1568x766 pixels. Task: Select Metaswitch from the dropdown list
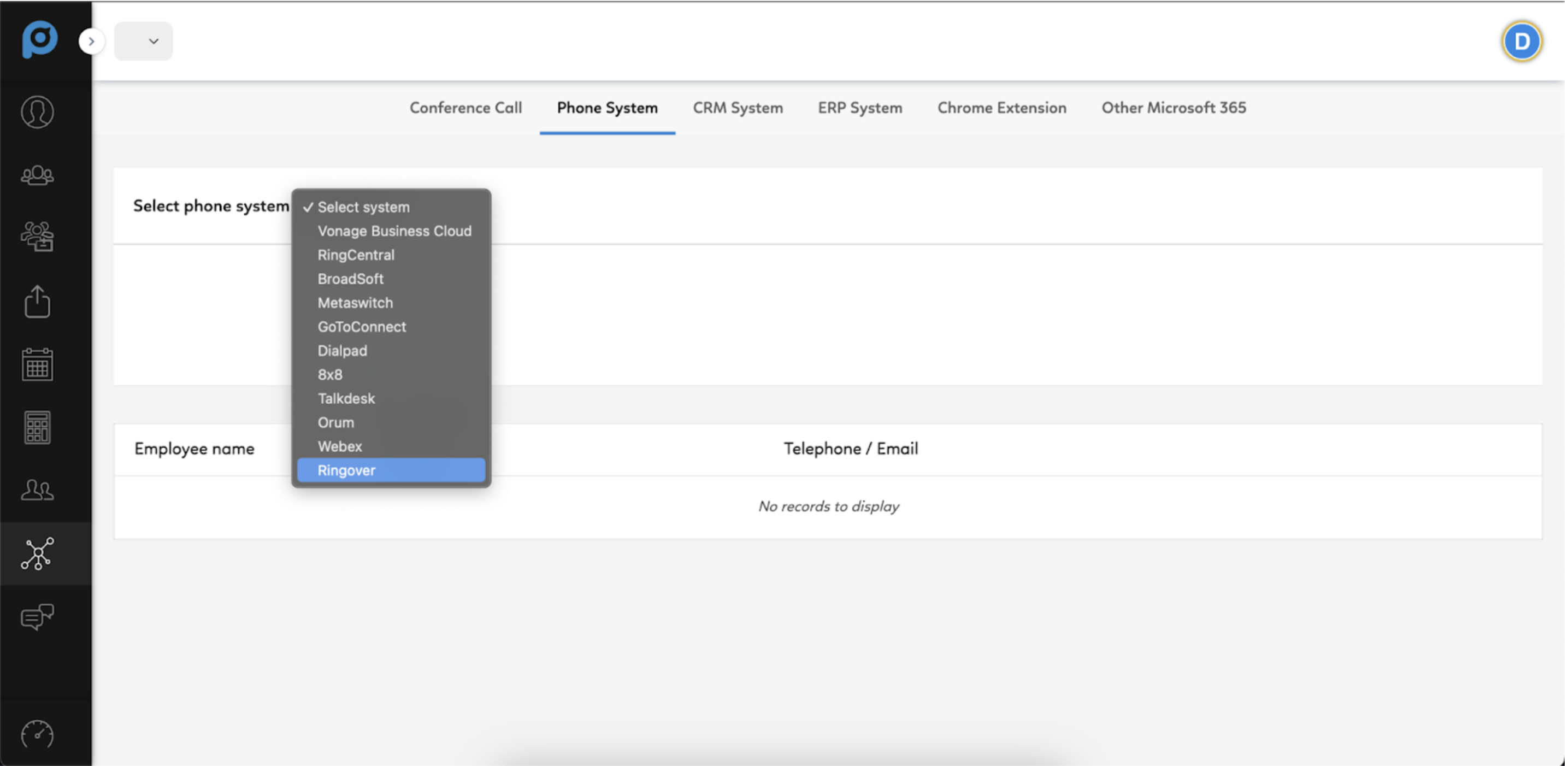tap(391, 303)
